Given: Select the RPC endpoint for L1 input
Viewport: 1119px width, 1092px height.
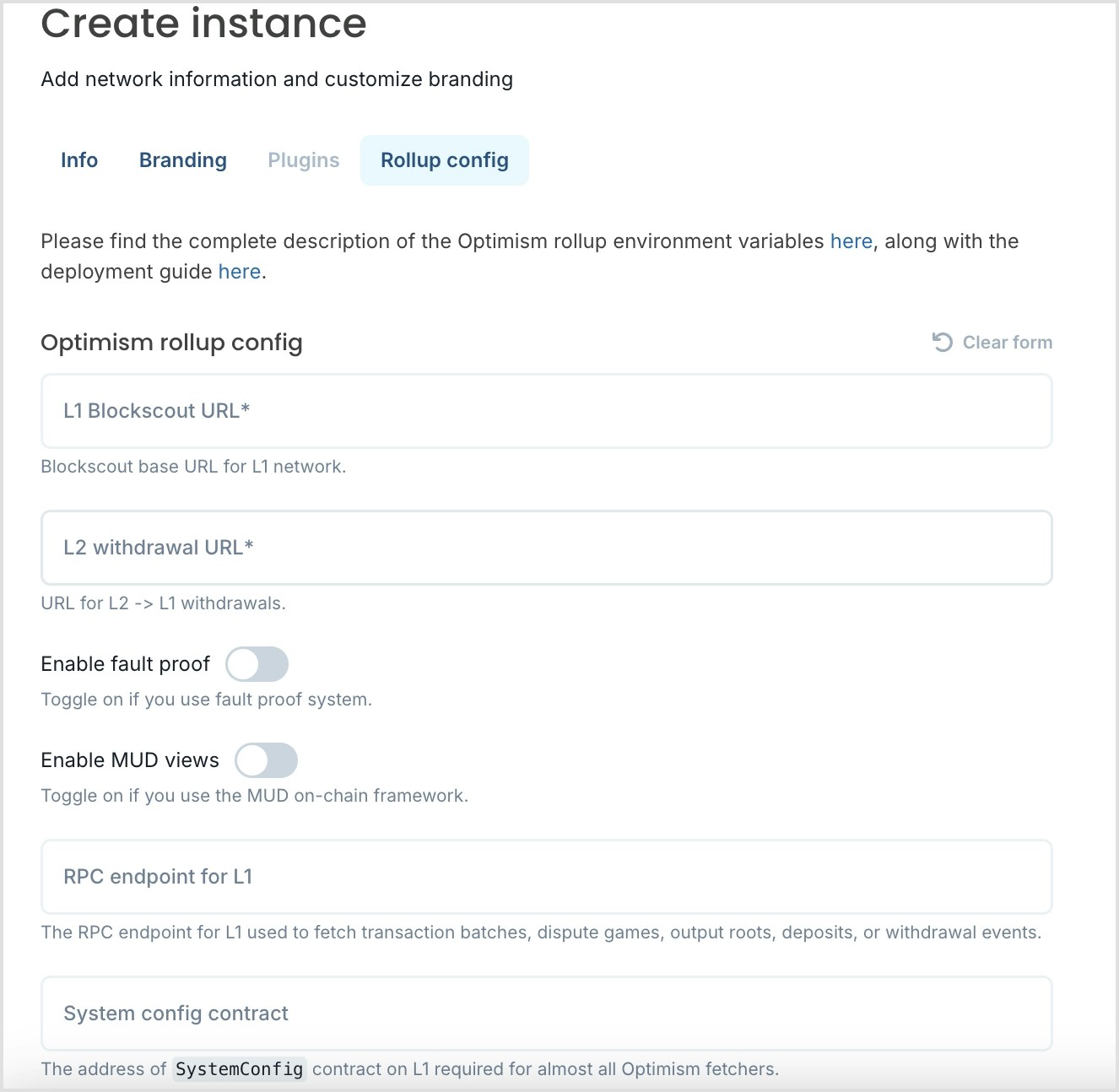Looking at the screenshot, I should click(547, 877).
